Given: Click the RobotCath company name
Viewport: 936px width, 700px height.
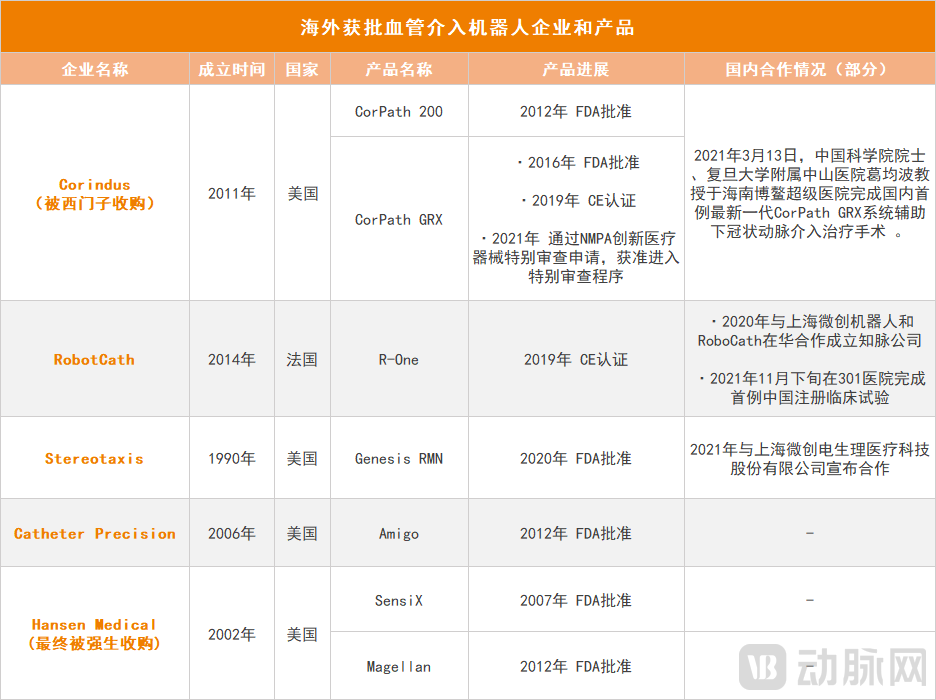Looking at the screenshot, I should [x=94, y=359].
